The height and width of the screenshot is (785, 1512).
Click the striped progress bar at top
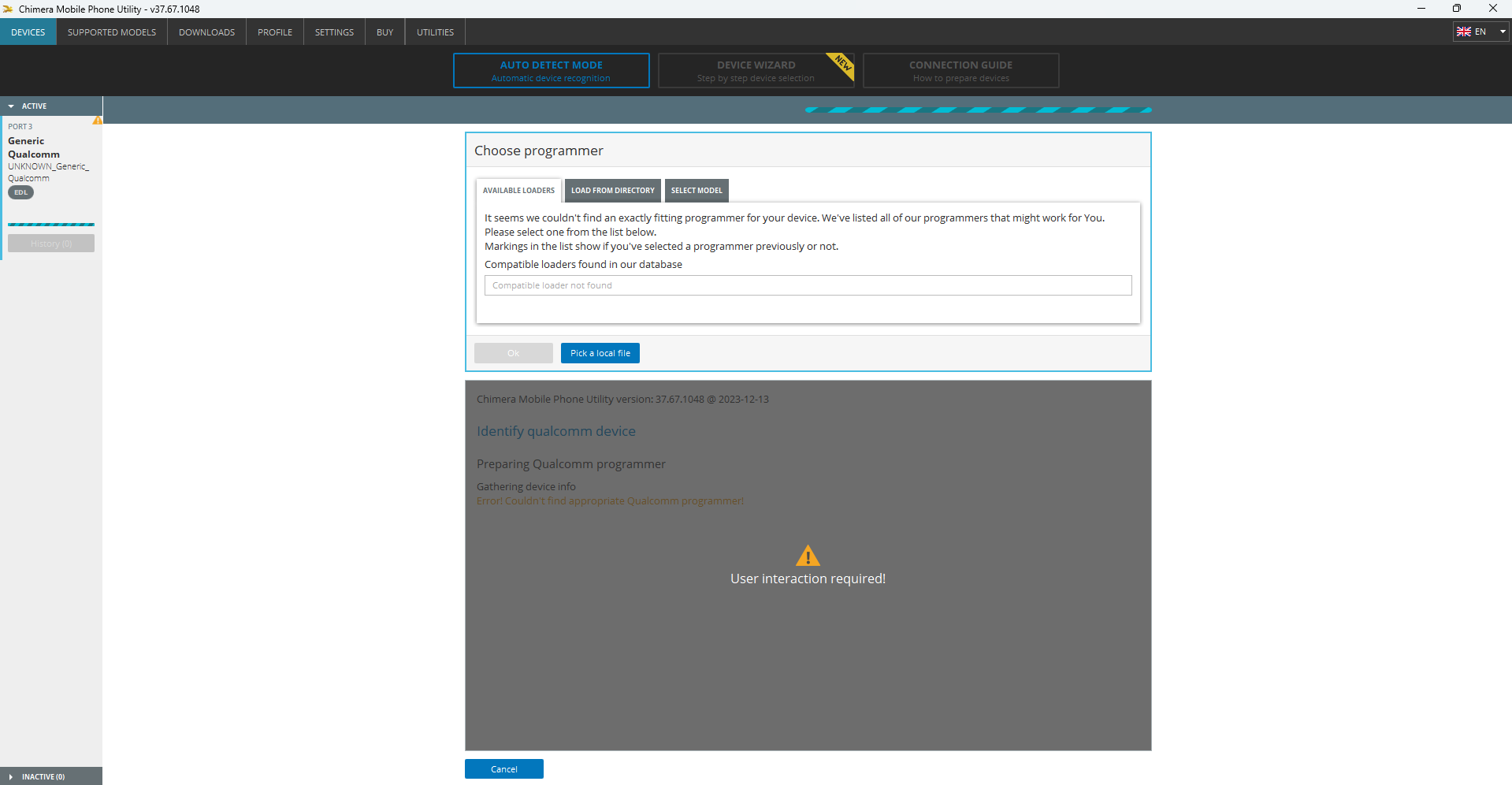click(978, 110)
